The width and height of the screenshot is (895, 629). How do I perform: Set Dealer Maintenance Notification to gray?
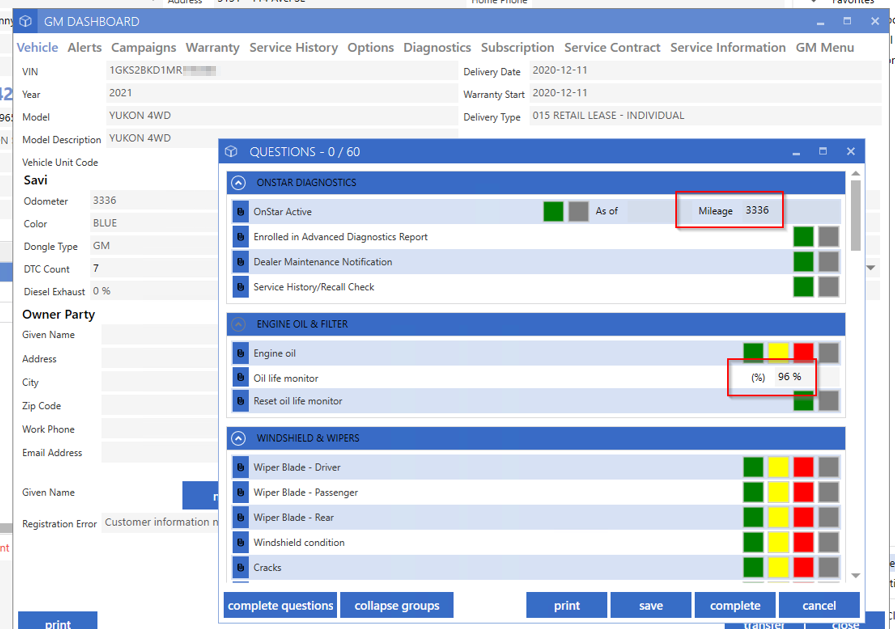[828, 261]
